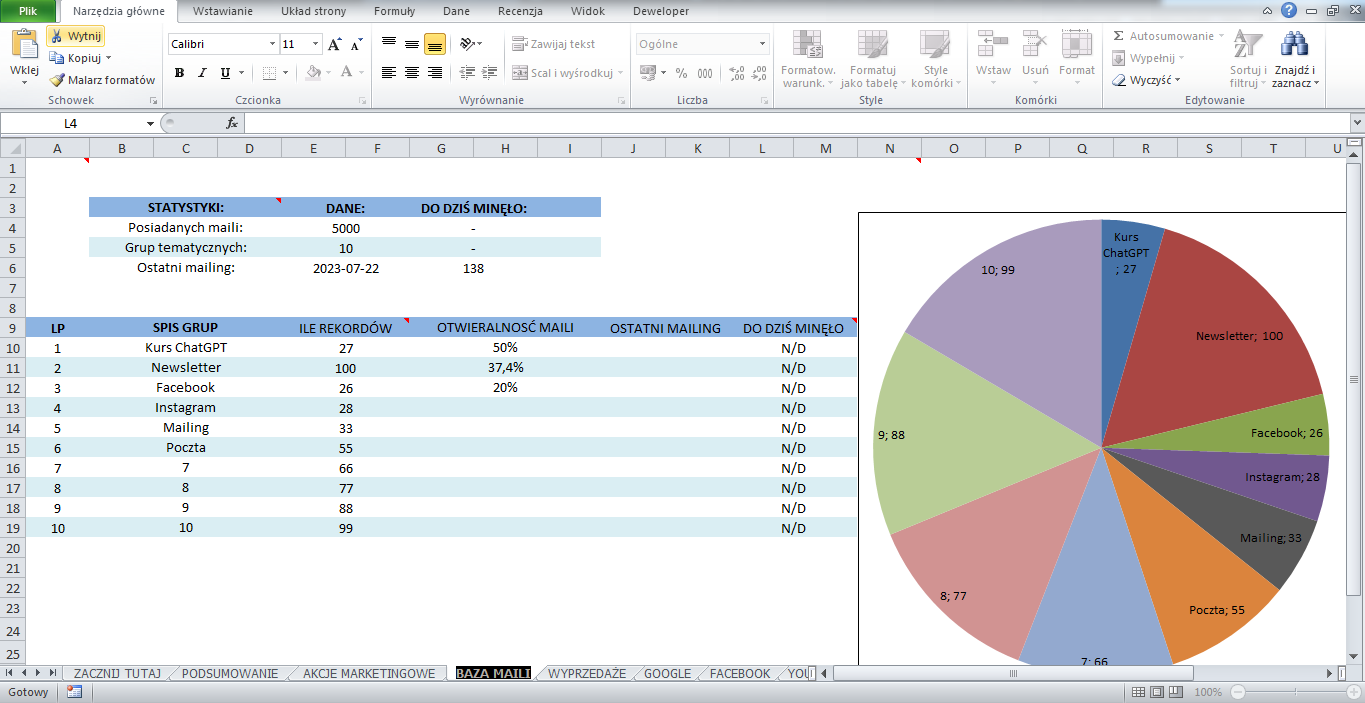This screenshot has height=703, width=1365.
Task: Toggle Bold formatting
Action: pos(179,73)
